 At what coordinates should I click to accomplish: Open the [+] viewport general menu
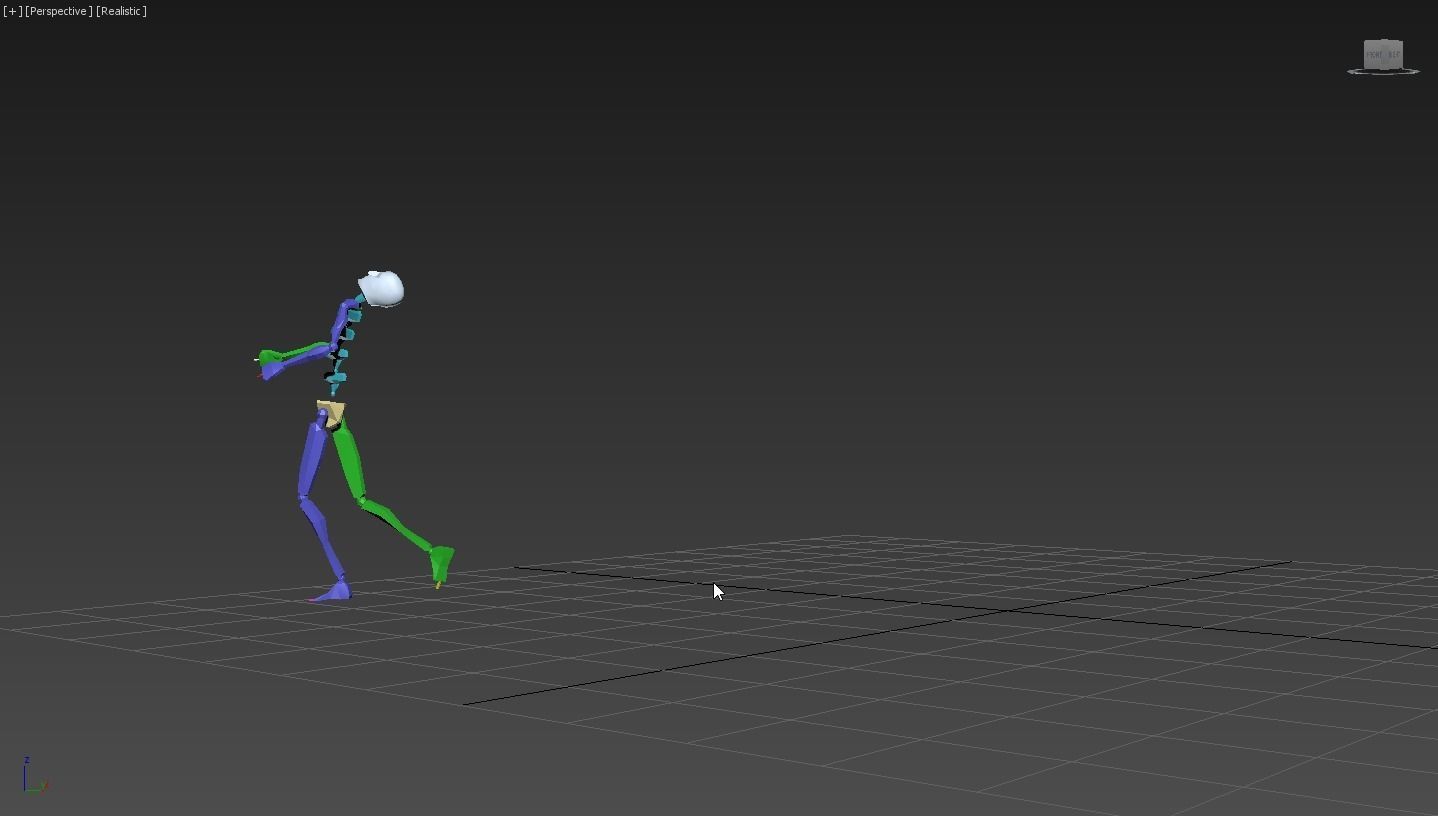coord(12,11)
